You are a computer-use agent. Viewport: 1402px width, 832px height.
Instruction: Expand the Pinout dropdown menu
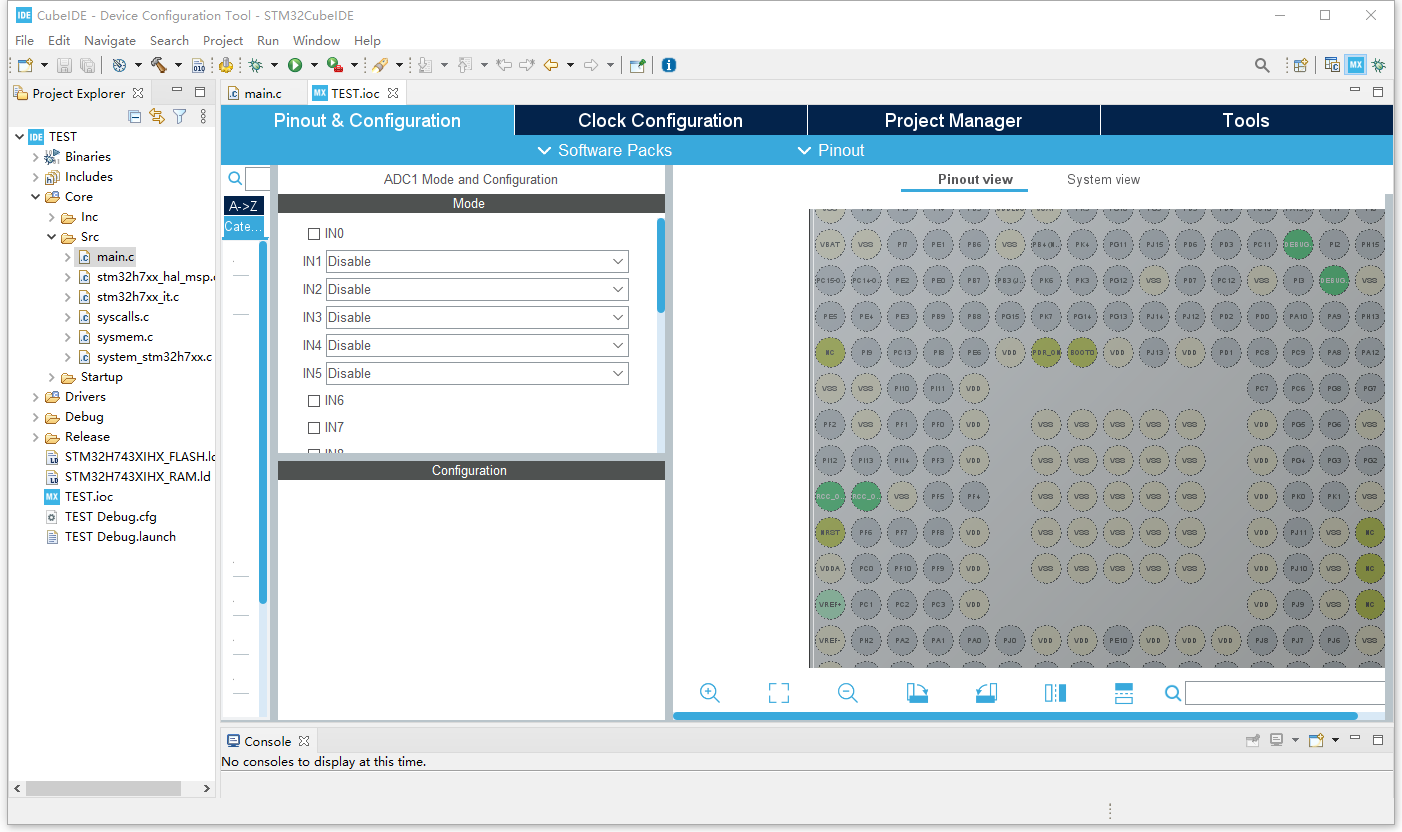point(831,151)
